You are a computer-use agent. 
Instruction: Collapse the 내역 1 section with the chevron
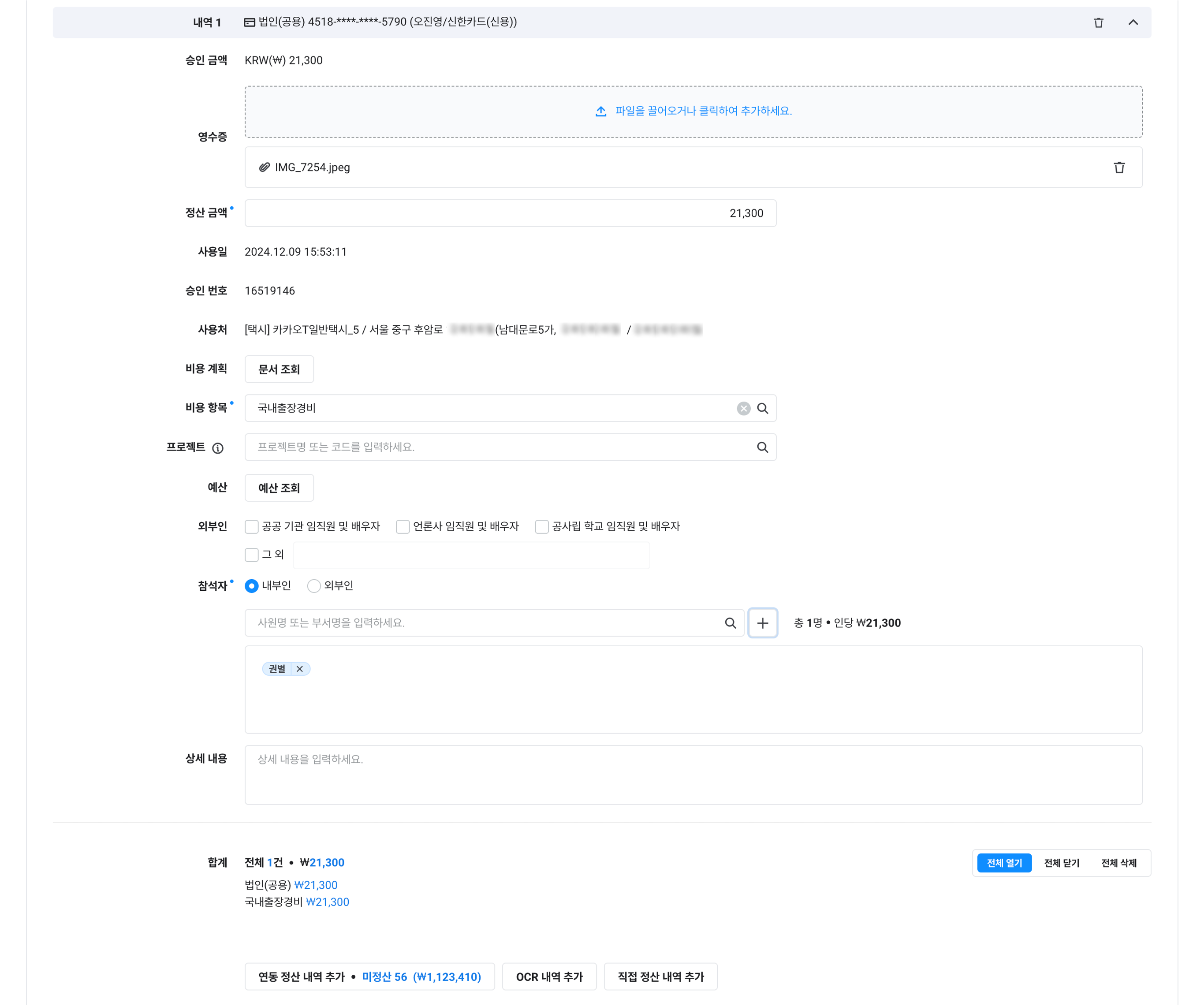1133,22
